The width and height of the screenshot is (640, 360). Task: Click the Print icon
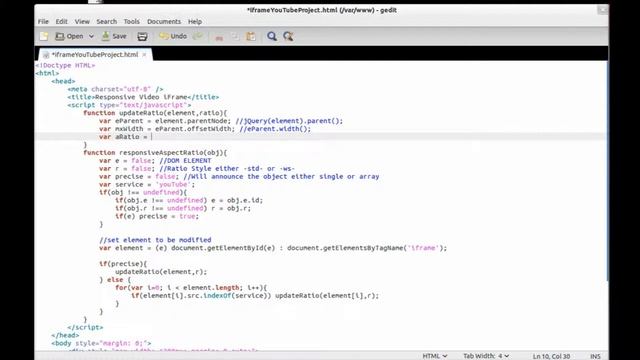142,36
